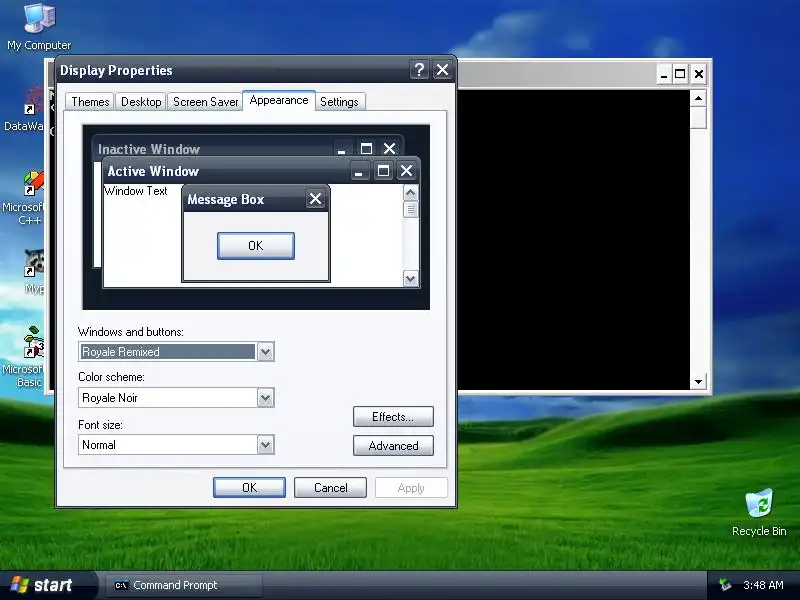Screen dimensions: 800x600
Task: Click the preview Inactive Window maximize icon
Action: coord(366,148)
